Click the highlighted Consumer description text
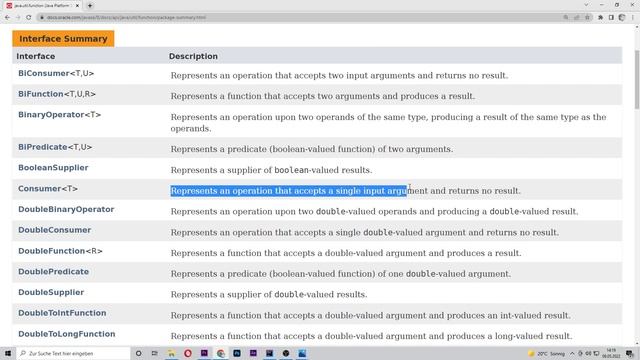This screenshot has height=360, width=640. coord(289,191)
